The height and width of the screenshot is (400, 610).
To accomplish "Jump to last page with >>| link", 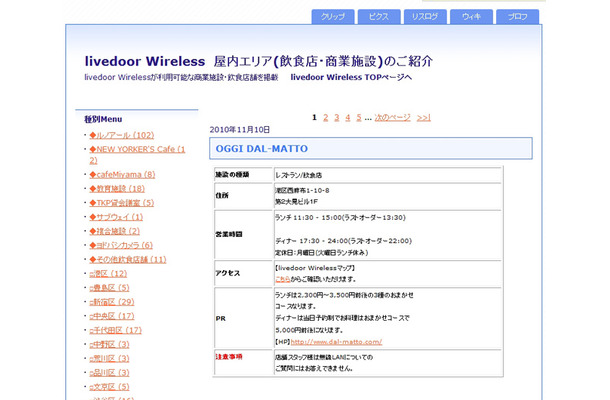I will [424, 117].
